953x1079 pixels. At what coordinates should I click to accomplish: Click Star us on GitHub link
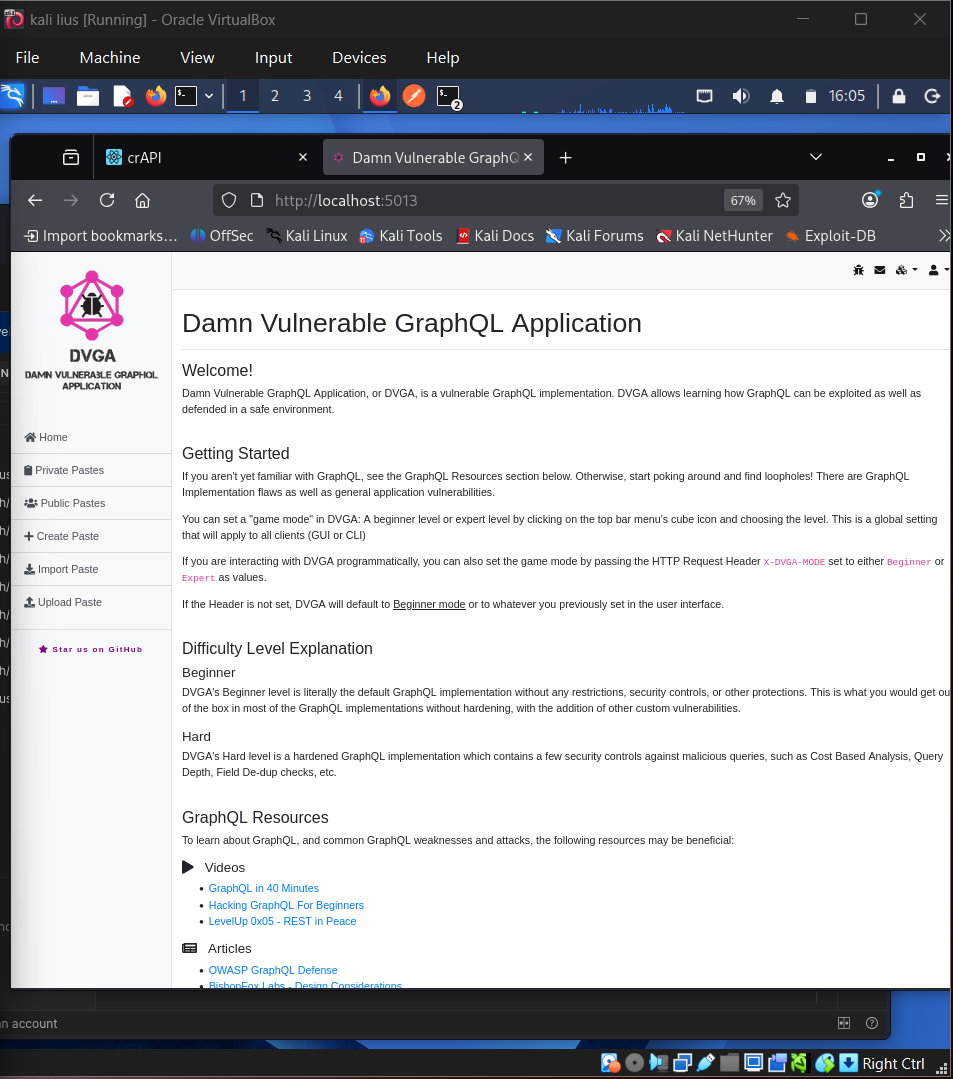[91, 649]
